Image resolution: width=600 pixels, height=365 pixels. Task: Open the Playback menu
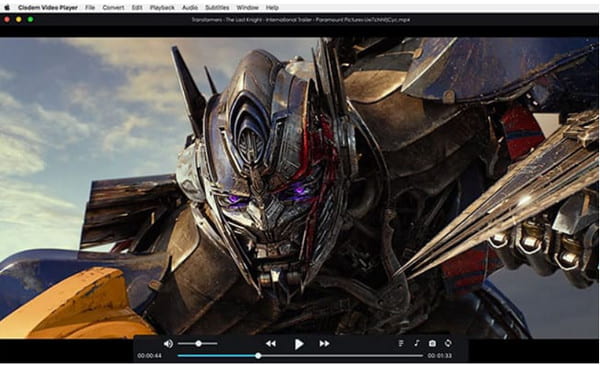[162, 7]
